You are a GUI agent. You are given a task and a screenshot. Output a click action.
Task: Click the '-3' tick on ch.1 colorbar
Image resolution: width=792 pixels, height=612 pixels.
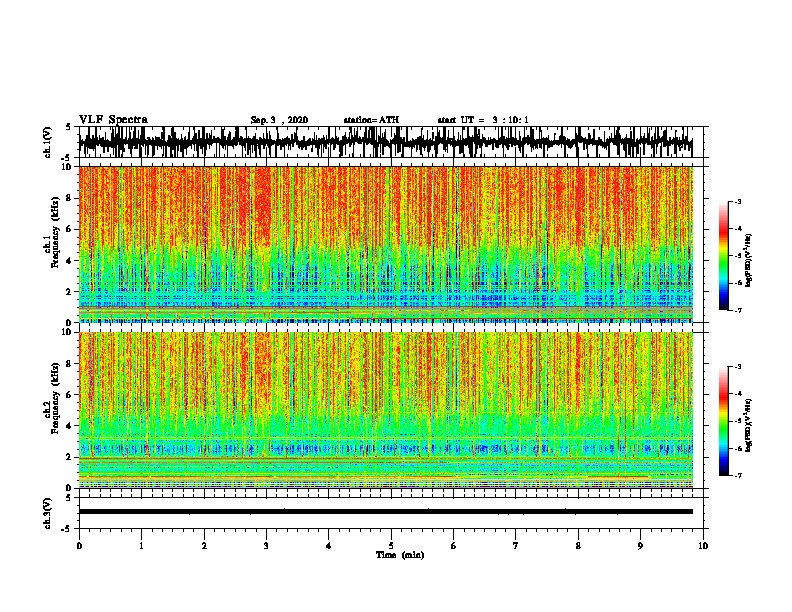737,201
